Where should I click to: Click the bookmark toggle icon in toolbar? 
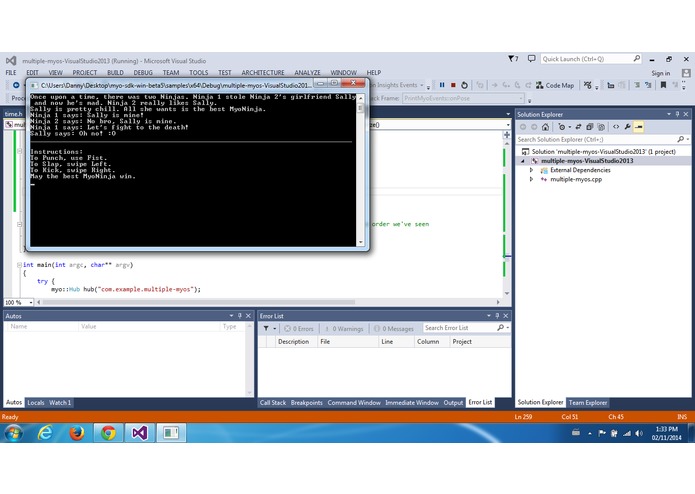663,85
